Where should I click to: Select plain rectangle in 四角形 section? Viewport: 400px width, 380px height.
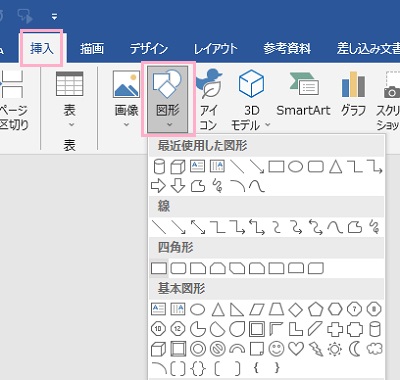pos(159,268)
